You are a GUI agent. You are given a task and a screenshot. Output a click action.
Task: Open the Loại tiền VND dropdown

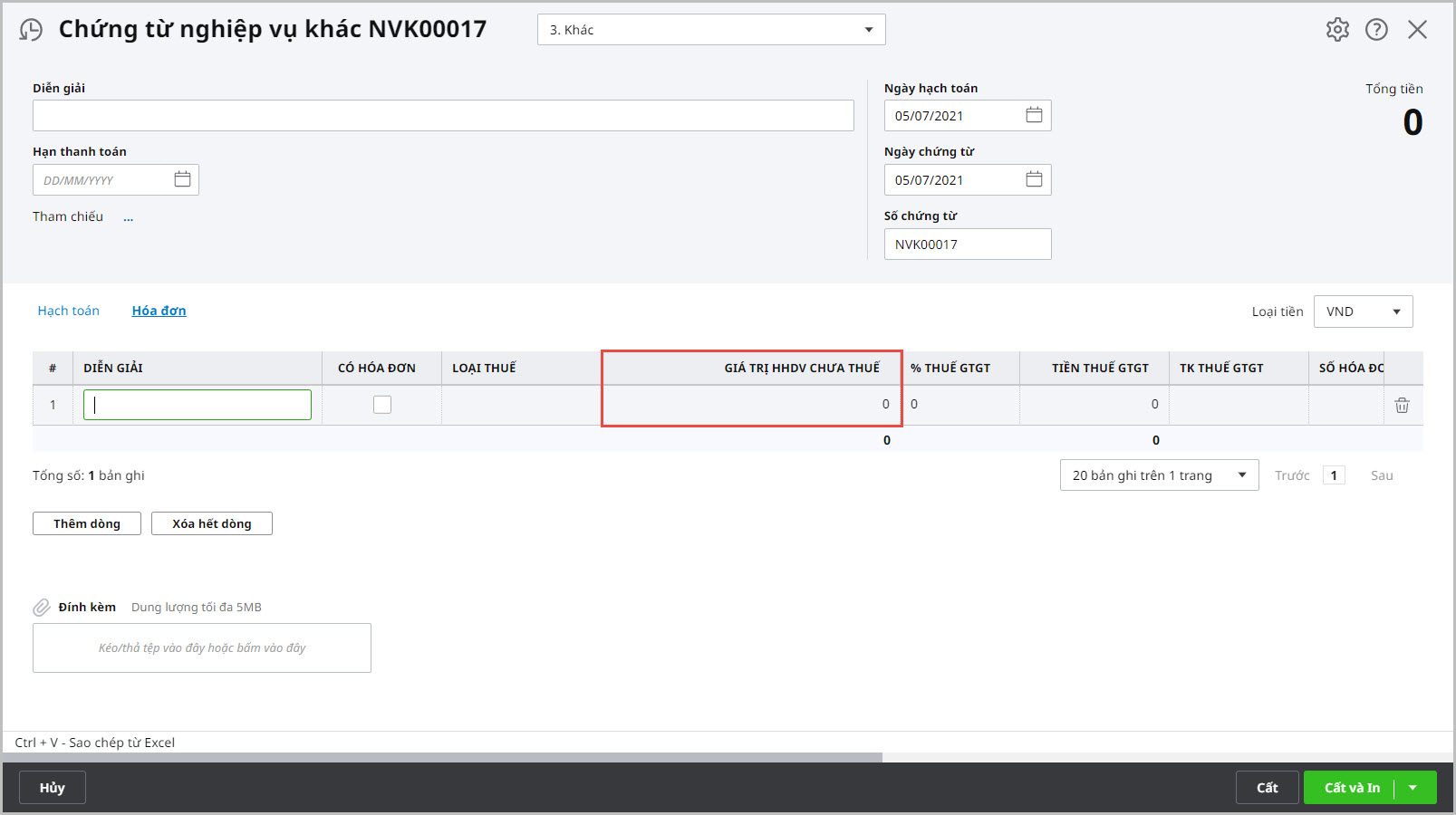click(x=1396, y=312)
